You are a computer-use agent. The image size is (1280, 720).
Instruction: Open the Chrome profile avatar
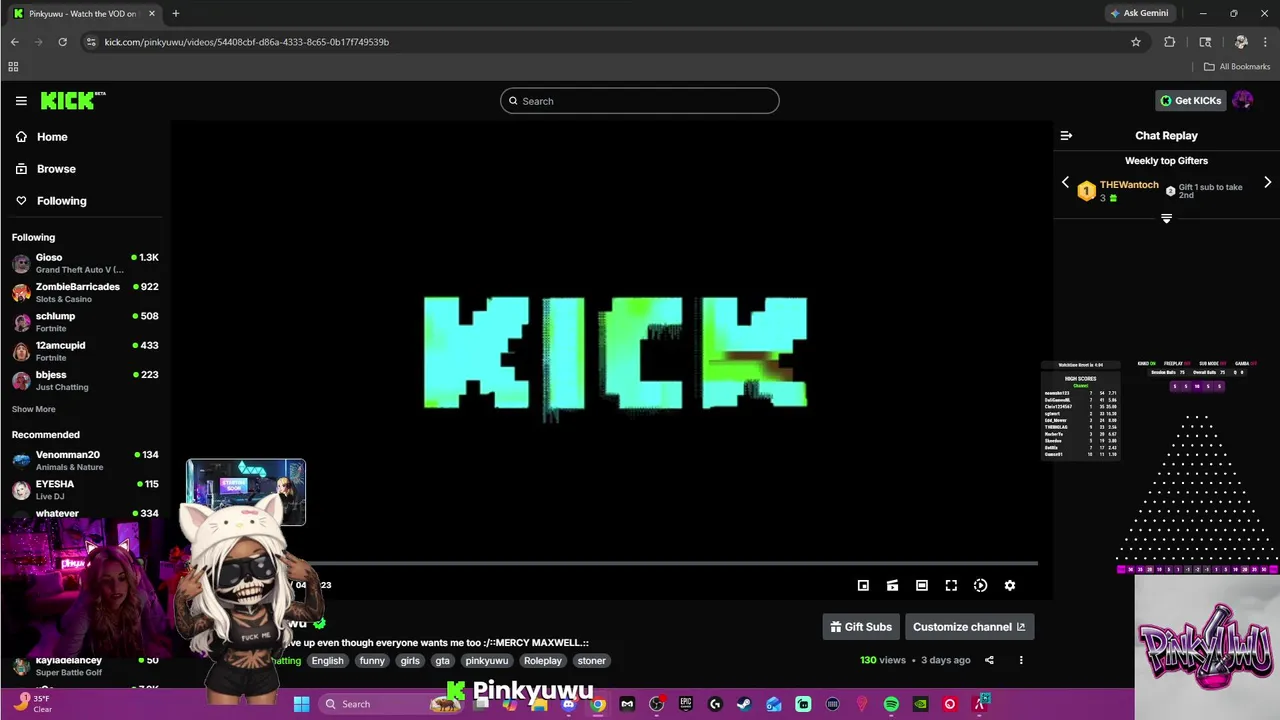[1241, 42]
